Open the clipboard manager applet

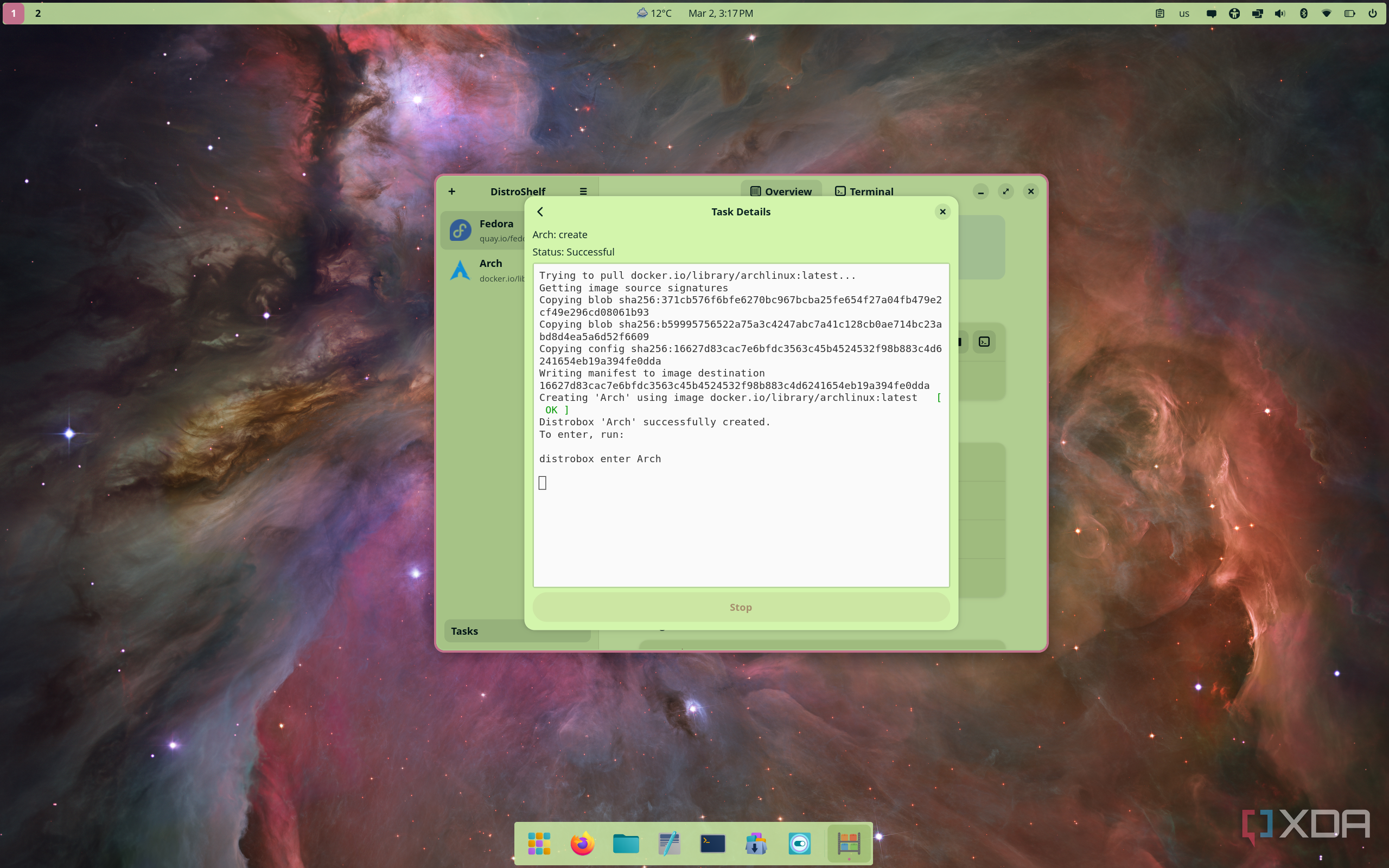click(x=1160, y=13)
